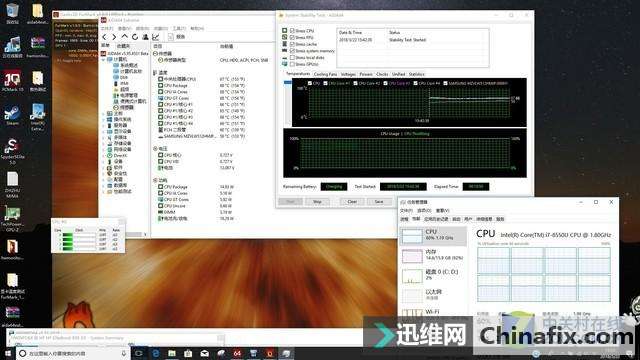
Task: Select the 内存 memory graph in Task Manager
Action: pos(433,256)
